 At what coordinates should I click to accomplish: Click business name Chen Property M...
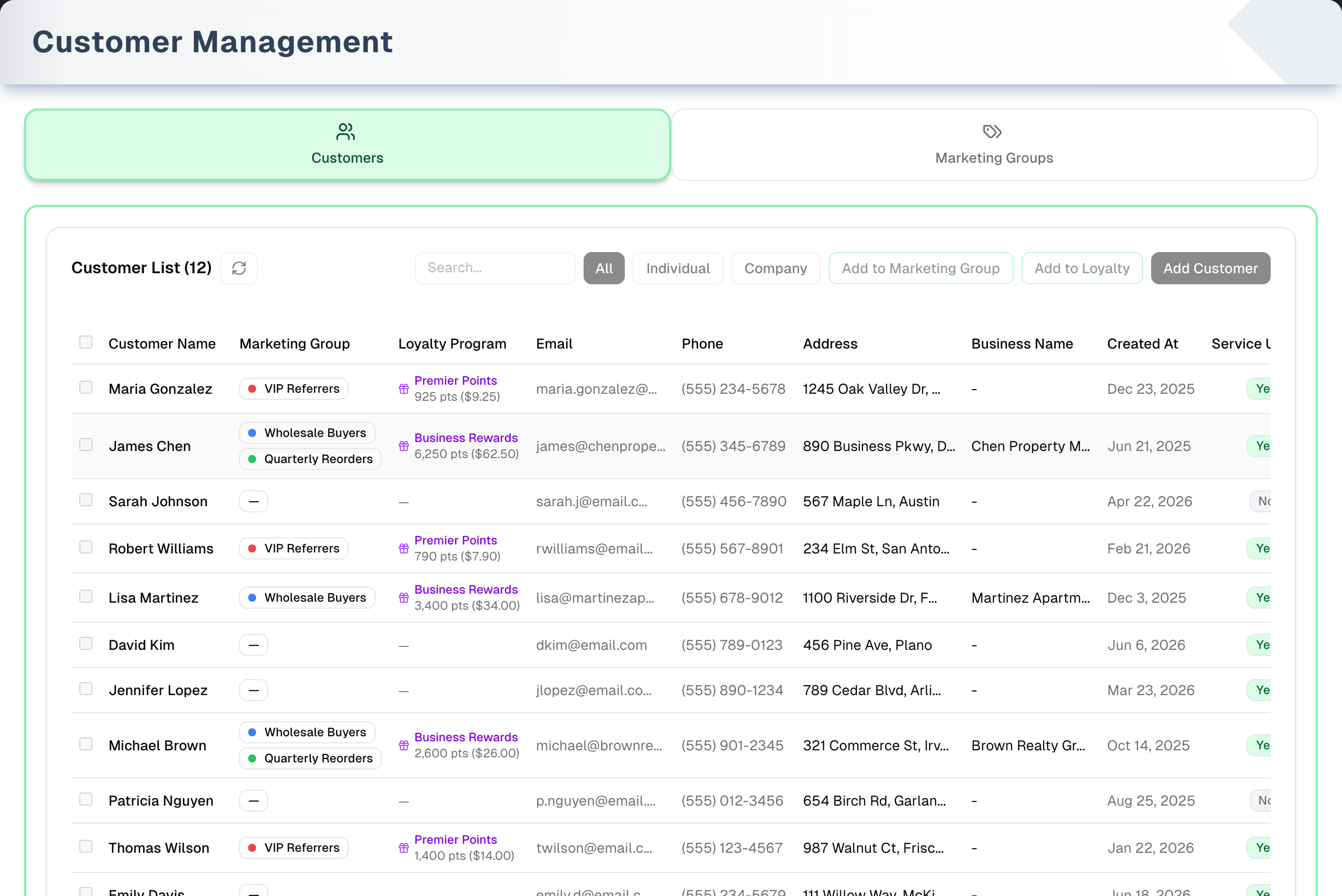tap(1030, 446)
